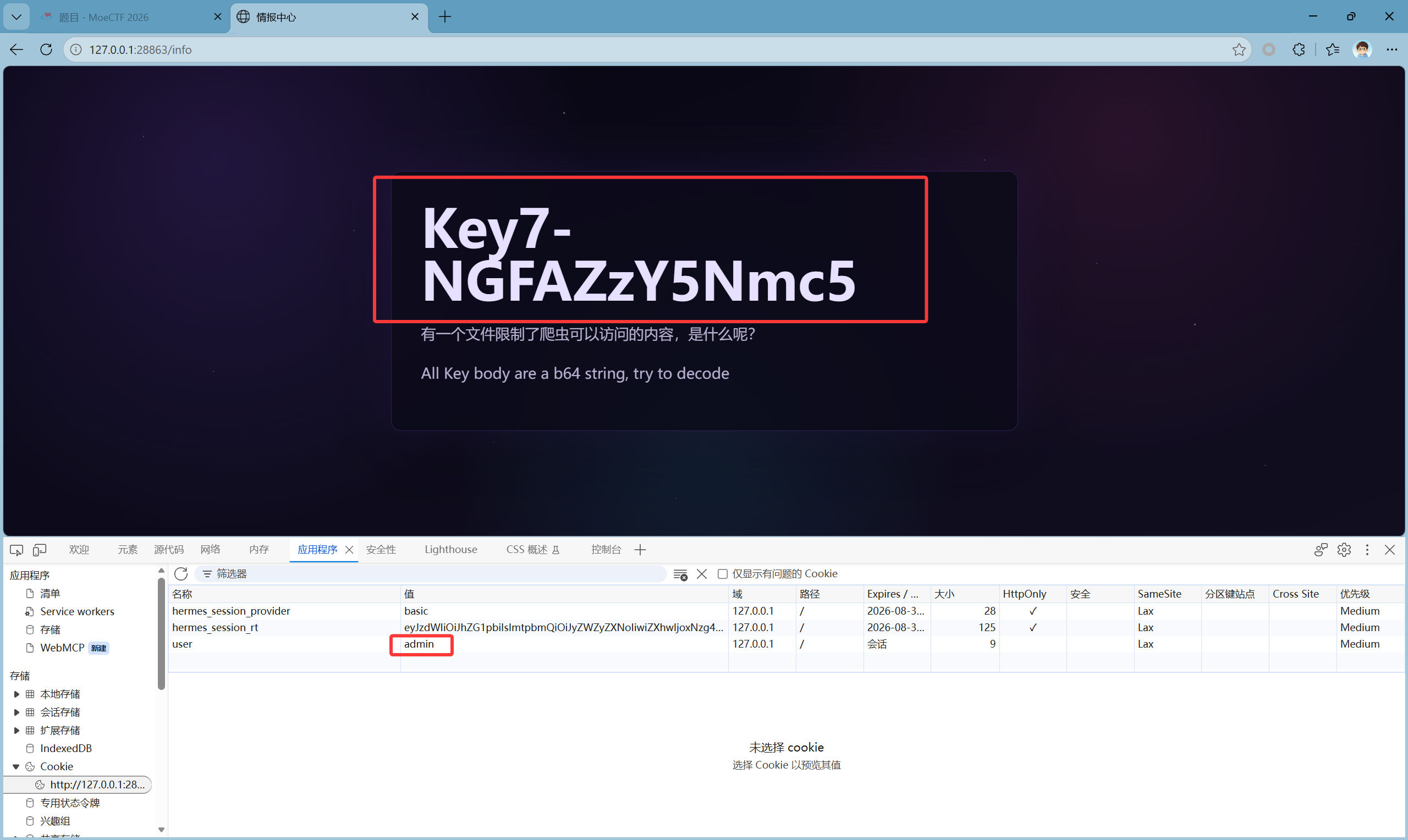
Task: Open the Lighthouse tab
Action: (x=450, y=550)
